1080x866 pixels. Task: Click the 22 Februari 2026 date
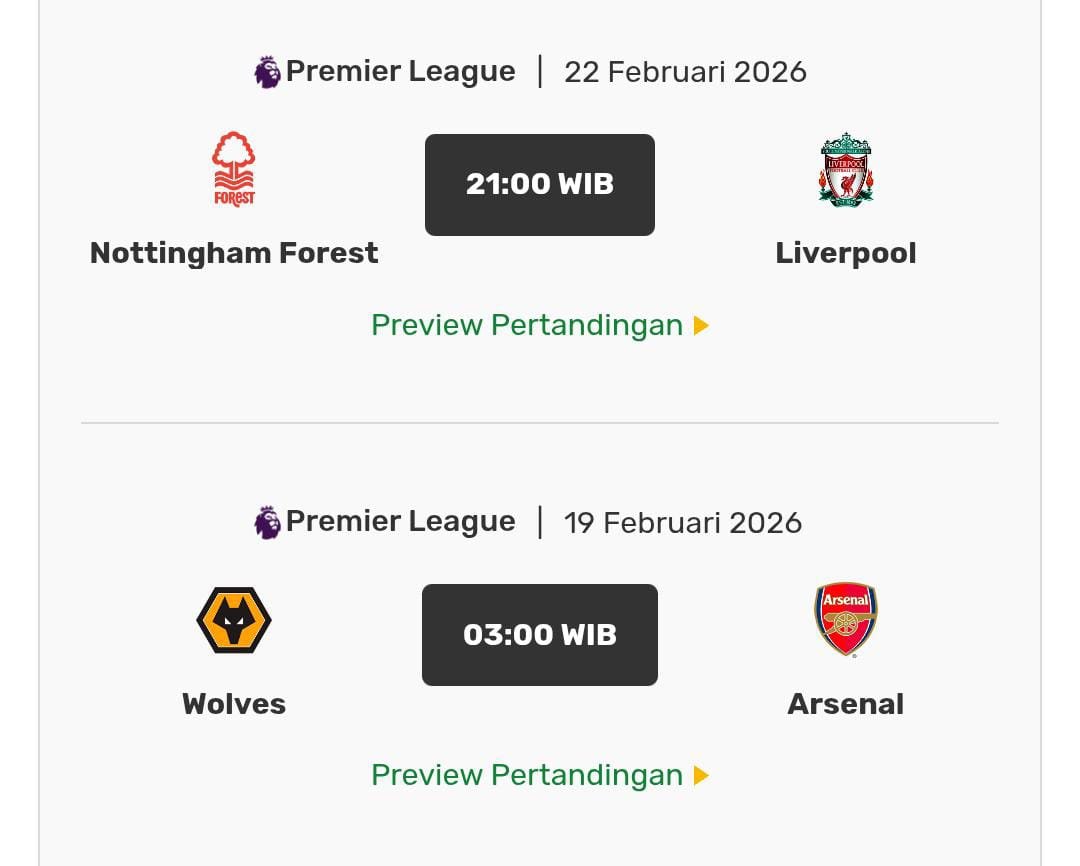(685, 72)
